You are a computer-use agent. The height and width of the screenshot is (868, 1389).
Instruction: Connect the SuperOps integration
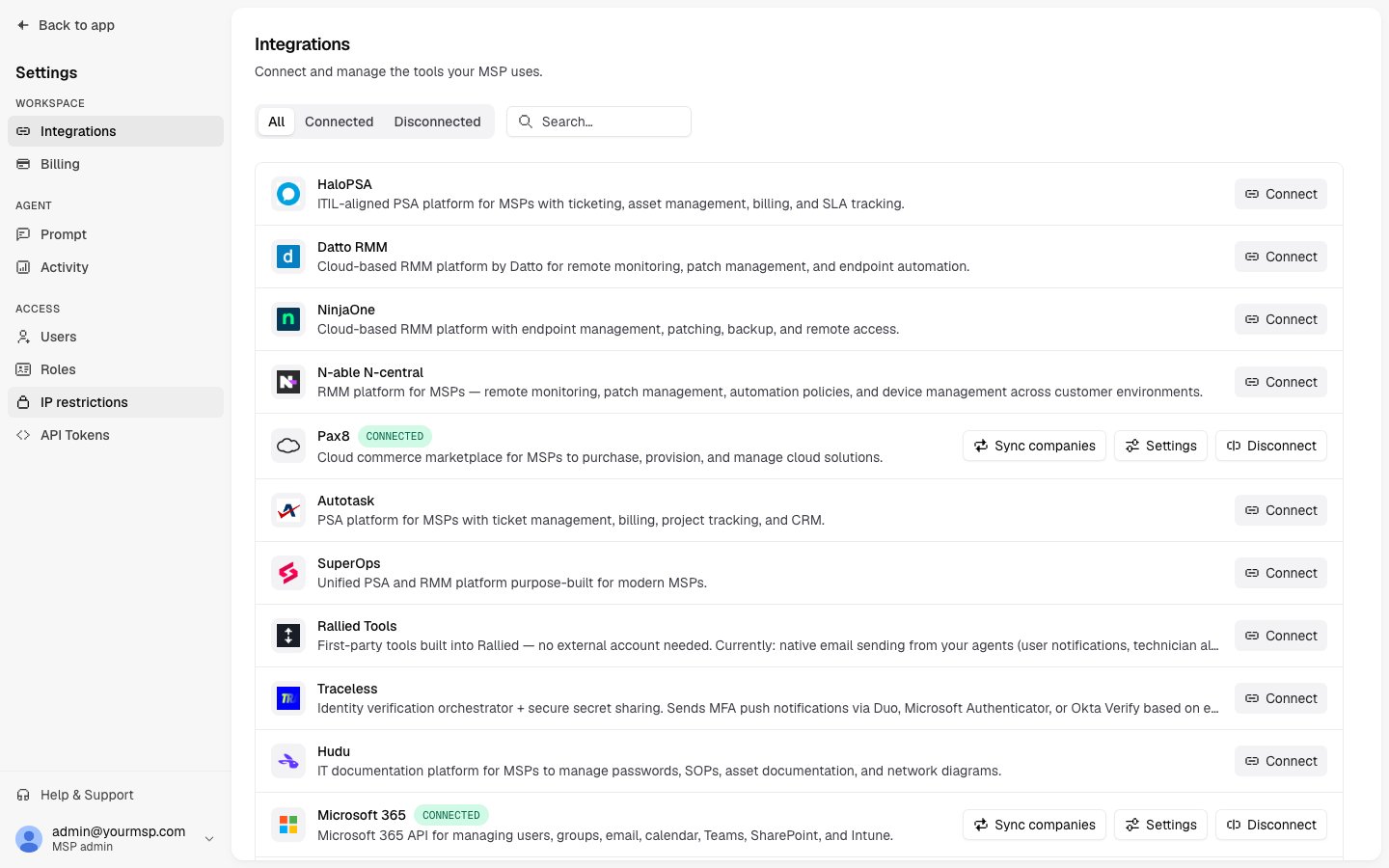[1281, 573]
